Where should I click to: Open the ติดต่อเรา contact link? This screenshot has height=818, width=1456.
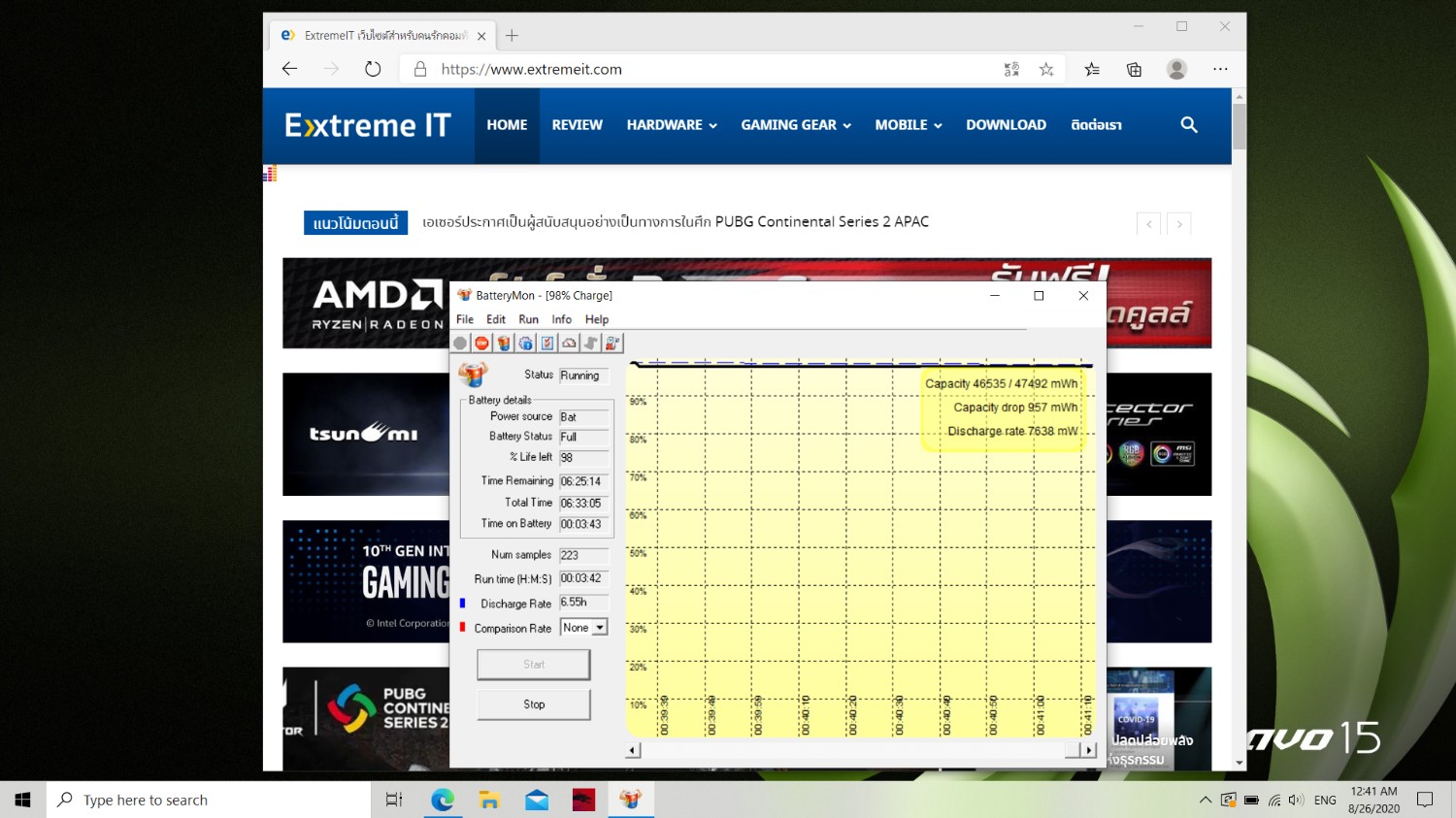[x=1096, y=125]
